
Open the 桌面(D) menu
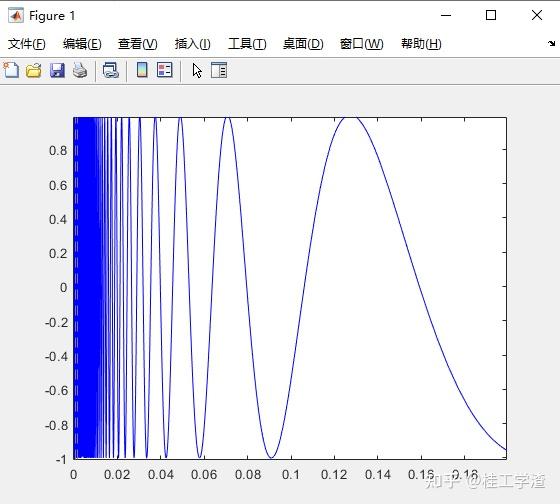click(x=303, y=44)
